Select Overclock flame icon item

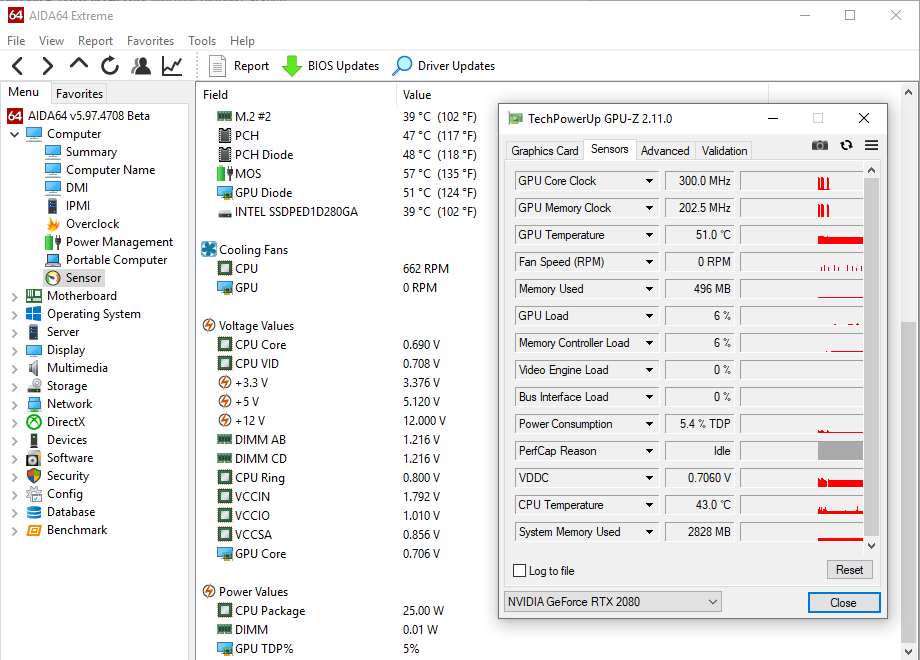pos(82,224)
